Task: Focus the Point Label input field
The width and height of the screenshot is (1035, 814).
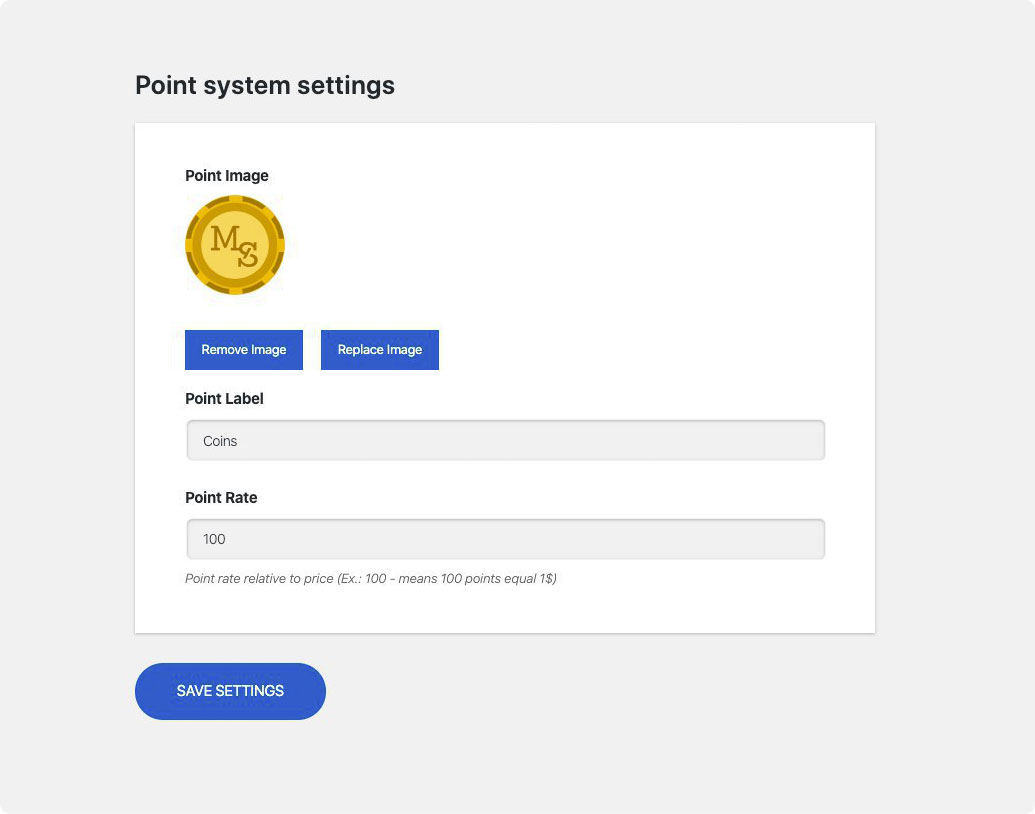Action: pyautogui.click(x=505, y=440)
